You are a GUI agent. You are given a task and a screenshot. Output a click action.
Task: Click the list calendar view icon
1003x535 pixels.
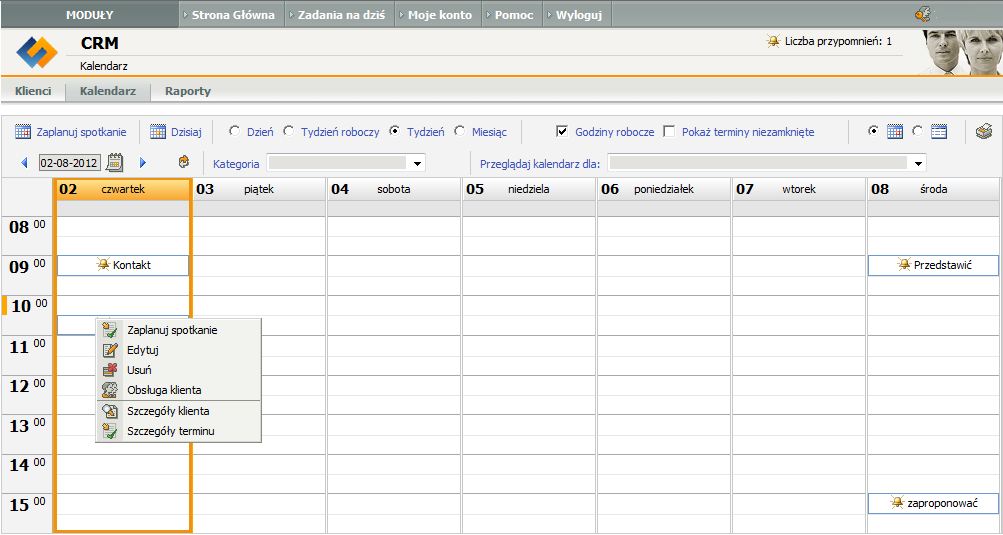coord(938,132)
